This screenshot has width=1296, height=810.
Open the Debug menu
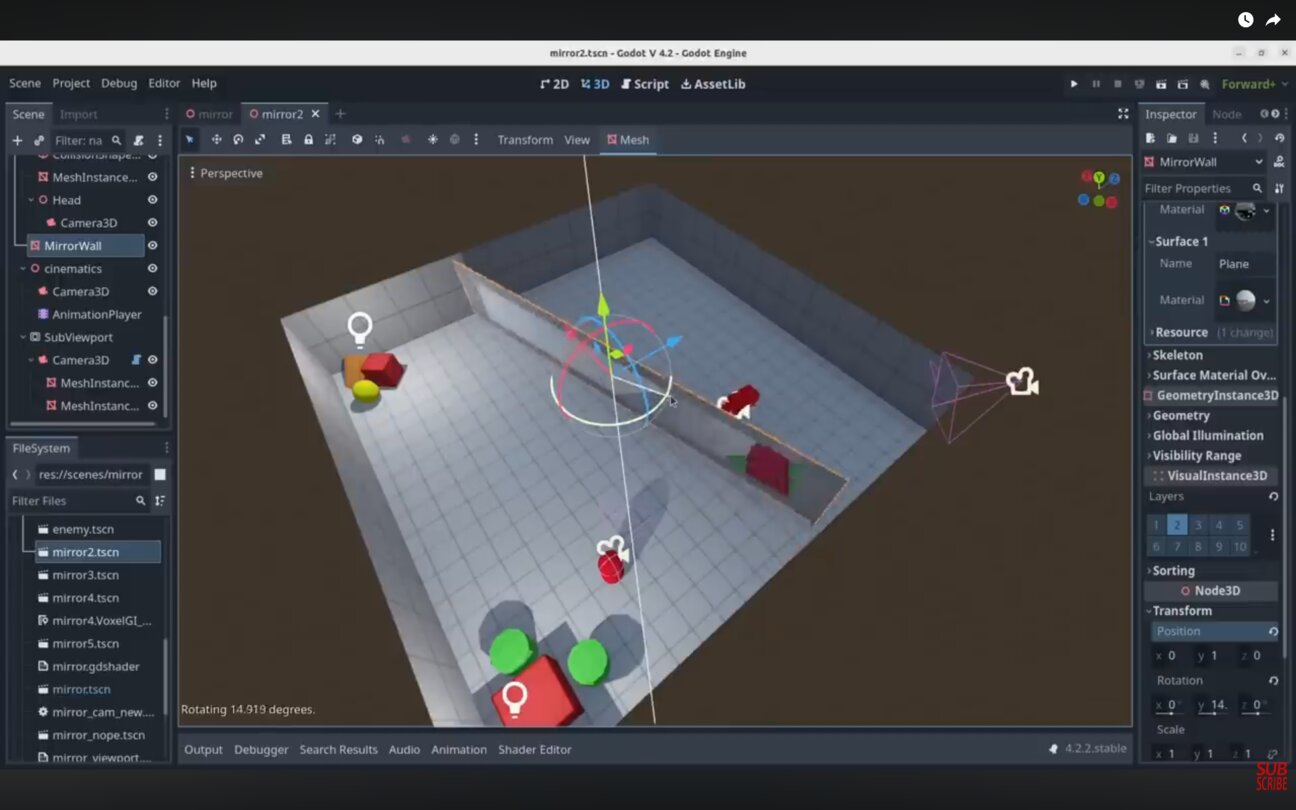pos(119,84)
